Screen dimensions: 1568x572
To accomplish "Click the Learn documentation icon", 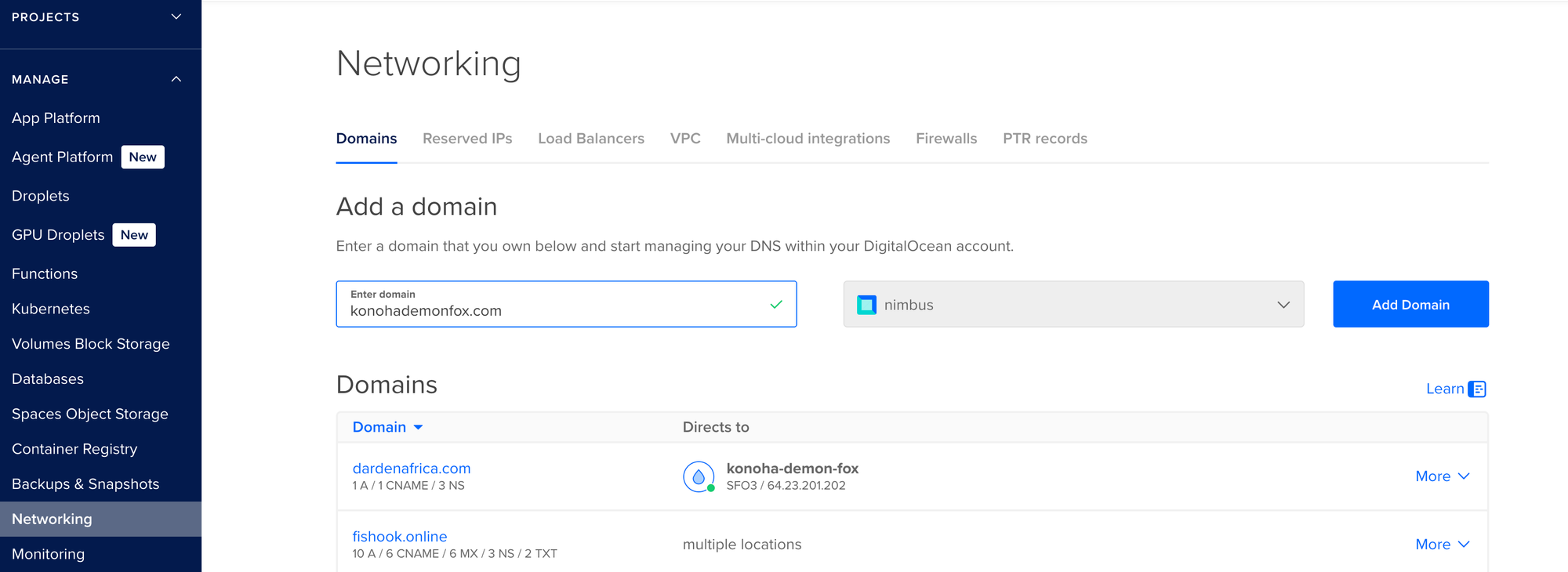I will pyautogui.click(x=1477, y=389).
